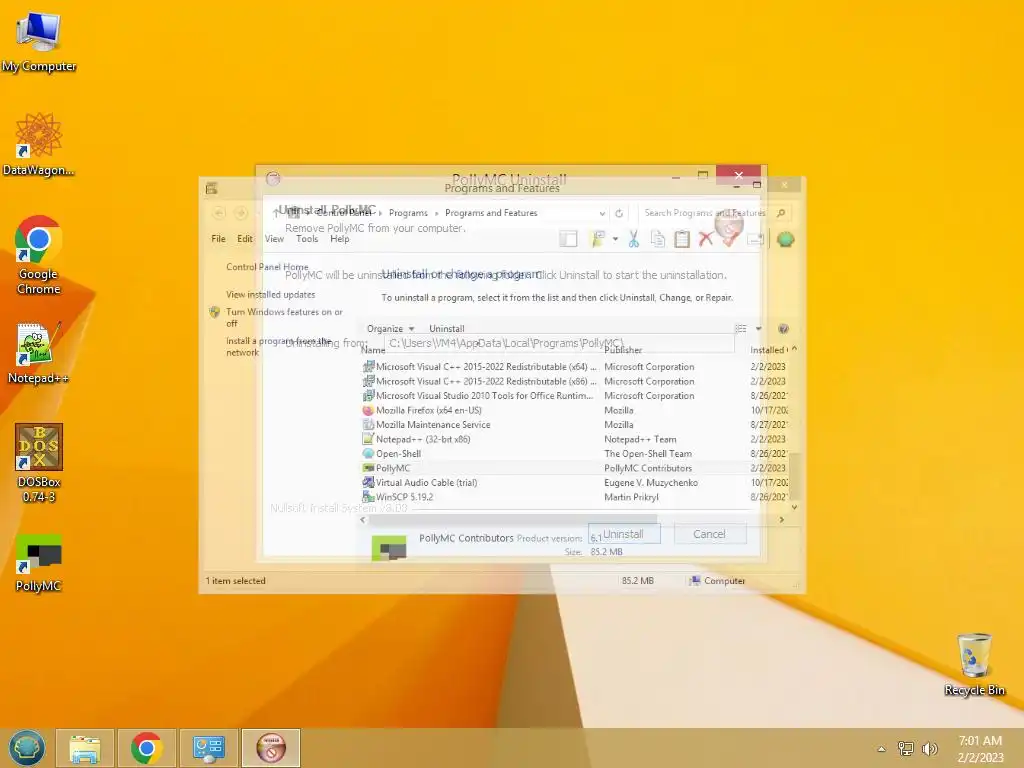Open the green shell settings toolbar icon
The height and width of the screenshot is (768, 1024).
pyautogui.click(x=785, y=239)
